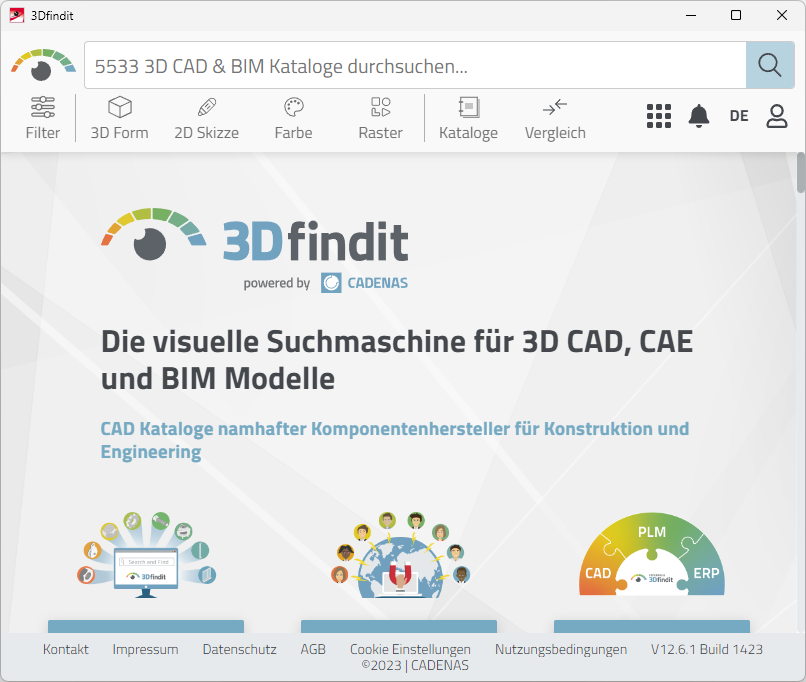This screenshot has height=682, width=806.
Task: Click the globe with users illustration
Action: coord(399,555)
